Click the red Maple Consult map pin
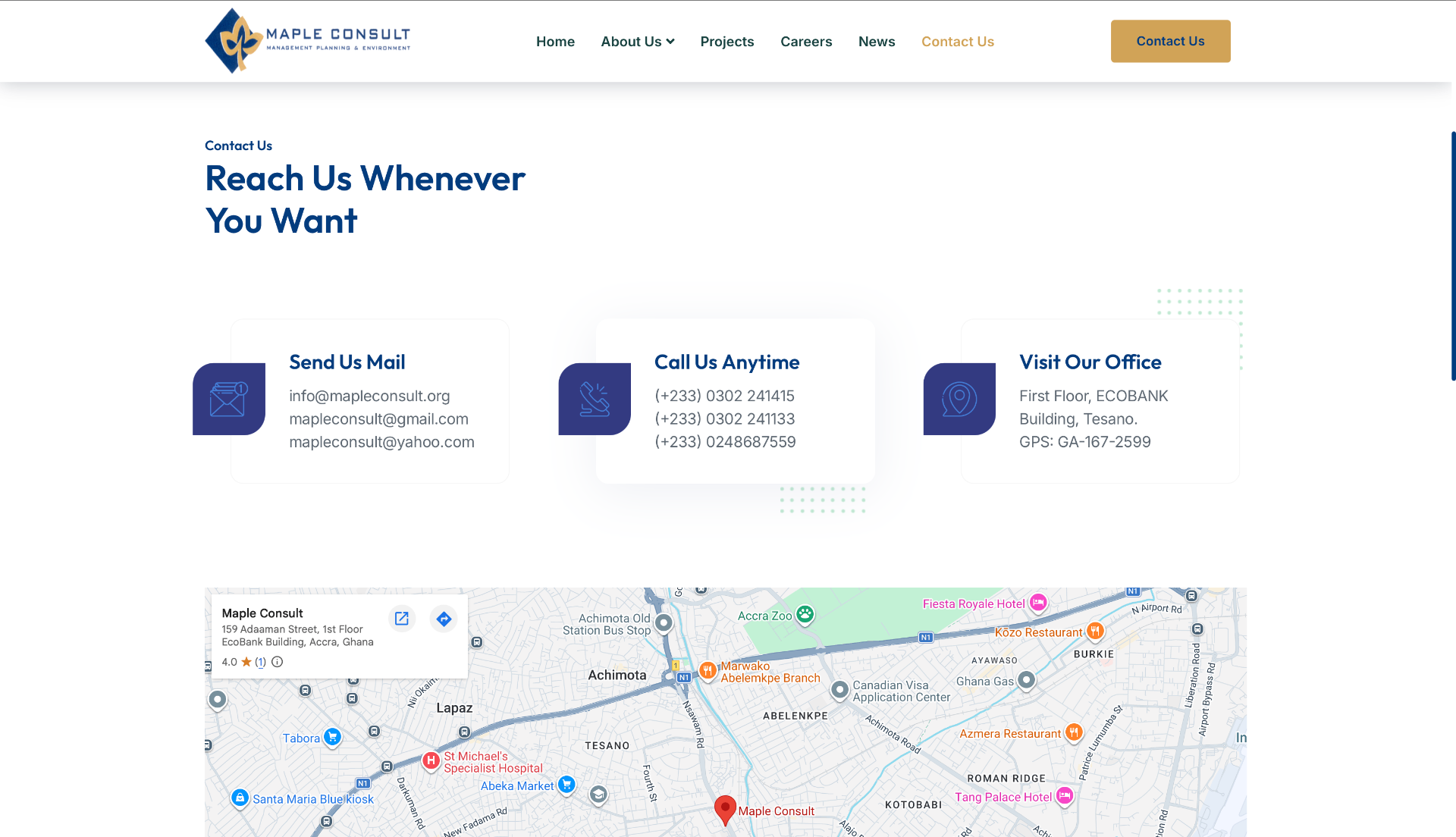 click(x=725, y=810)
